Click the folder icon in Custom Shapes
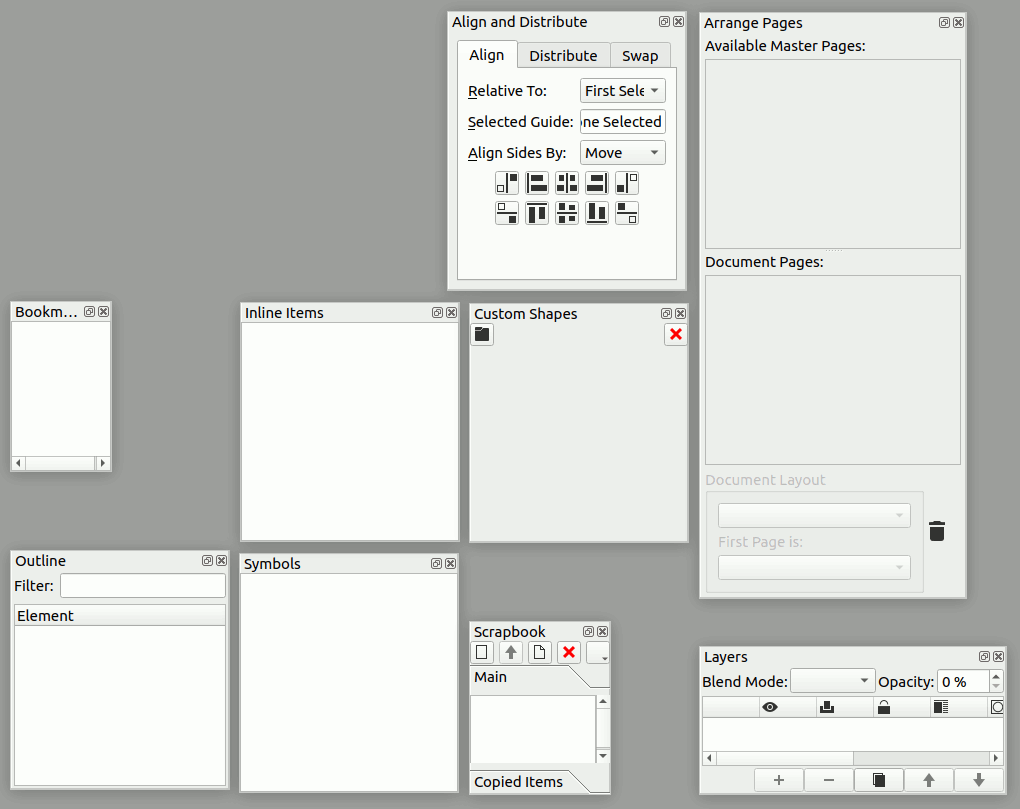Screen dimensions: 1020x809 pyautogui.click(x=482, y=335)
